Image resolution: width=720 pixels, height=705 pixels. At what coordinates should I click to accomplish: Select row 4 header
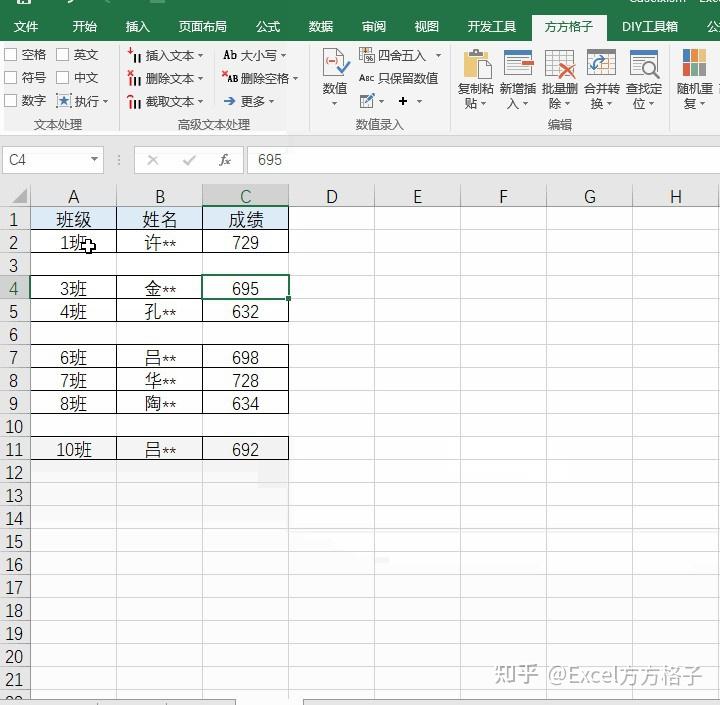(14, 288)
